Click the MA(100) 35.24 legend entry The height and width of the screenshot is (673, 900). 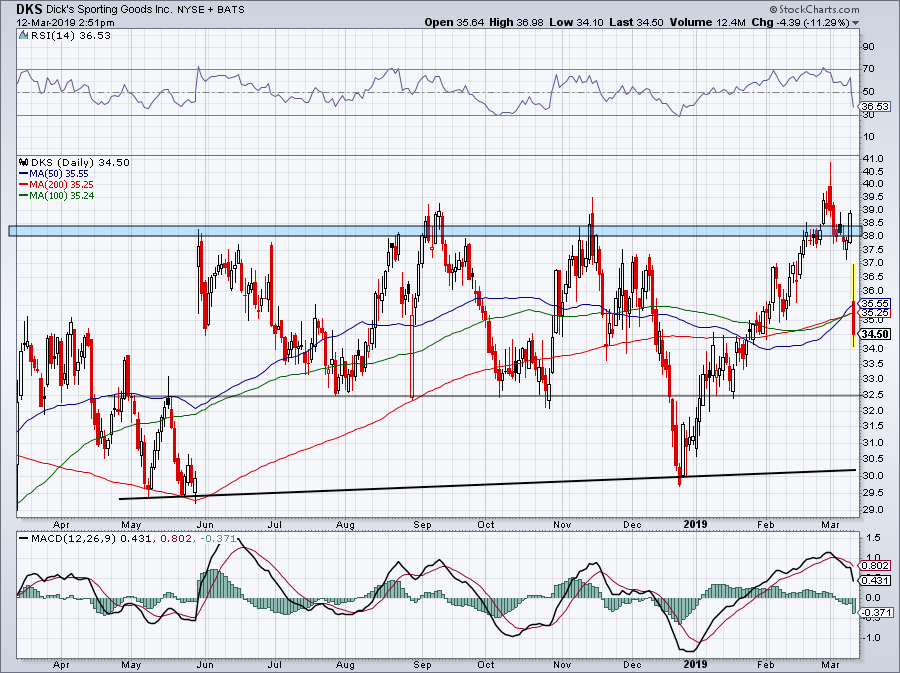click(62, 196)
